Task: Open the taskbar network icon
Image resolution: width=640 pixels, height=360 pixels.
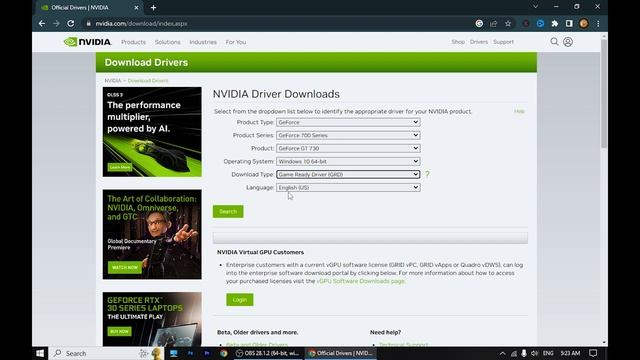Action: click(x=513, y=353)
